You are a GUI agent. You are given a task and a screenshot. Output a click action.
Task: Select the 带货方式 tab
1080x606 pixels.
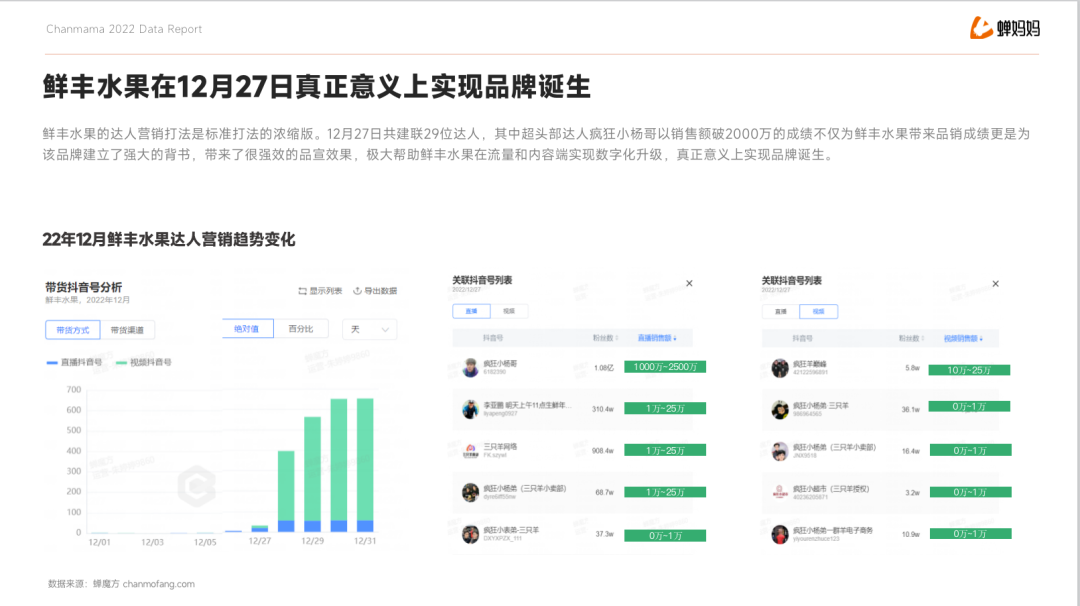coord(73,330)
